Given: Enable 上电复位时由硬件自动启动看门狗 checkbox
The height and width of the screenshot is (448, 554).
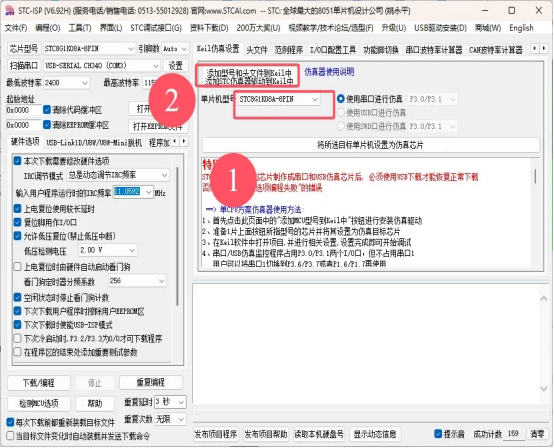Looking at the screenshot, I should pyautogui.click(x=17, y=267).
